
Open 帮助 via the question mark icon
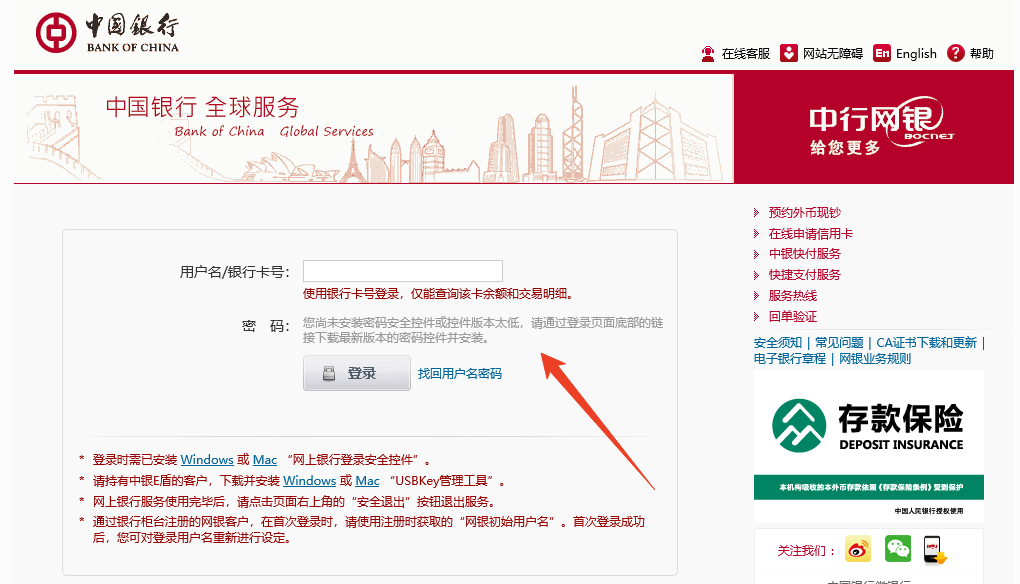[x=955, y=53]
